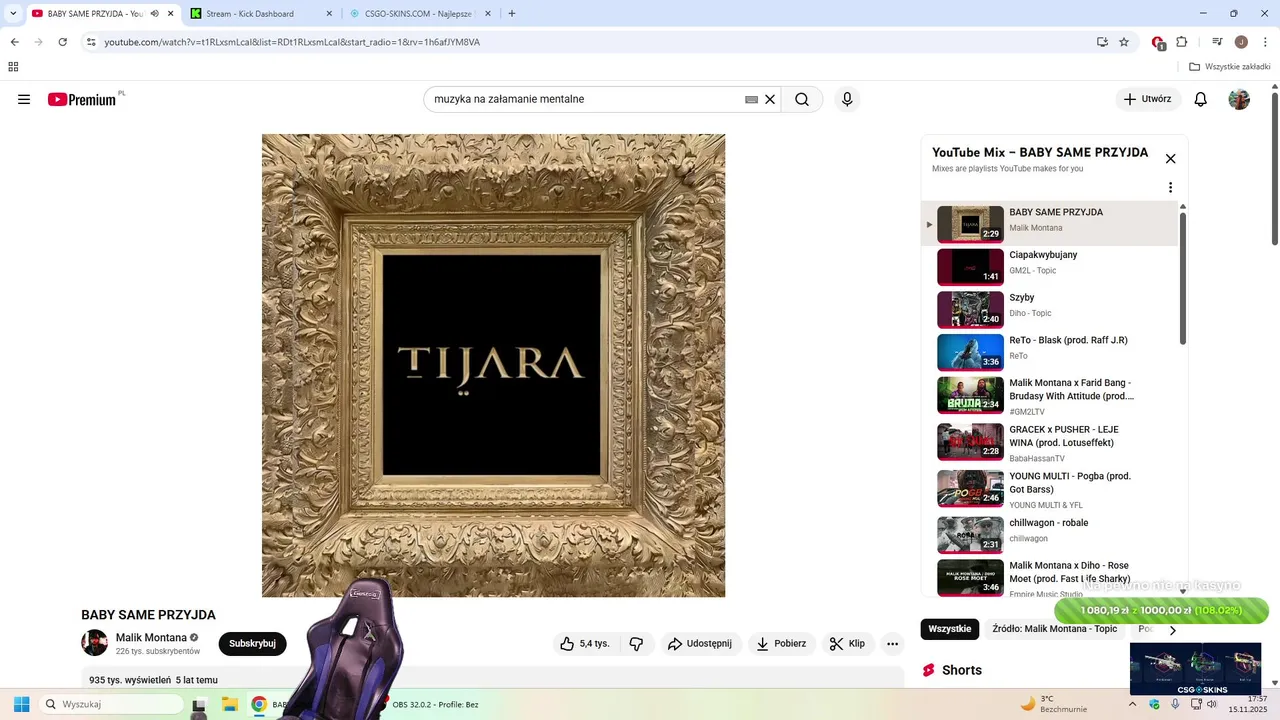Viewport: 1280px width, 720px height.
Task: Create a clip with Klip button
Action: pyautogui.click(x=847, y=644)
